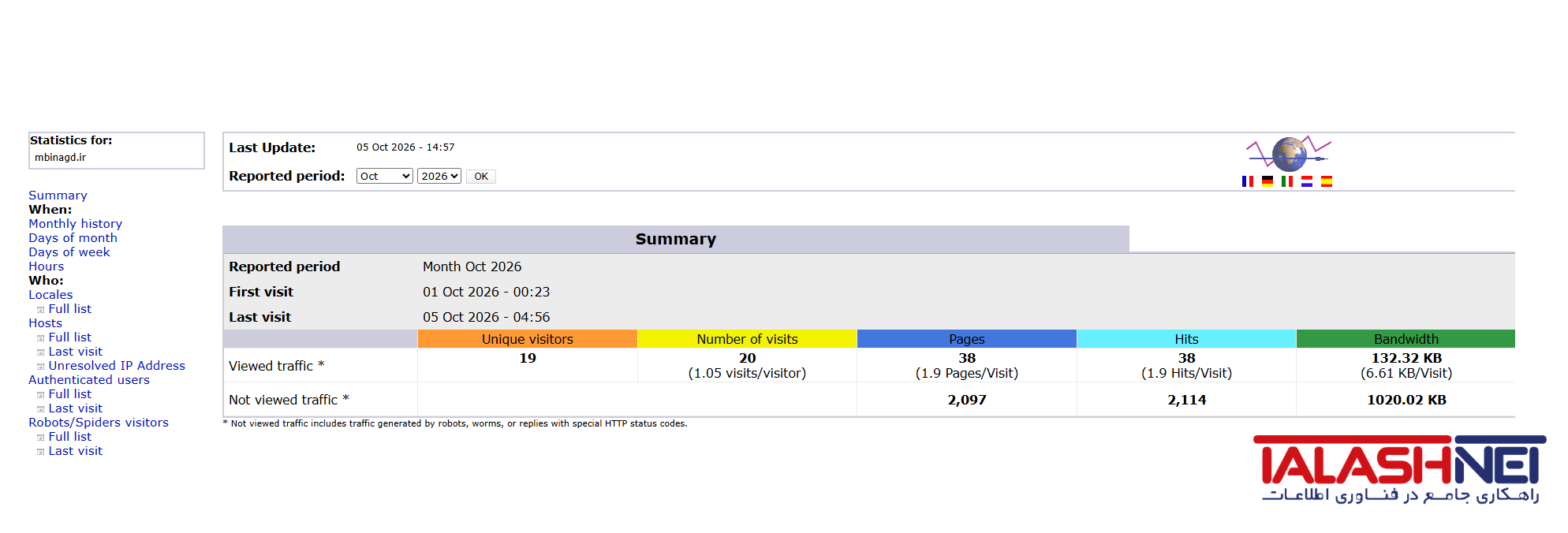Open Full list under Hosts
Image resolution: width=1568 pixels, height=533 pixels.
69,337
